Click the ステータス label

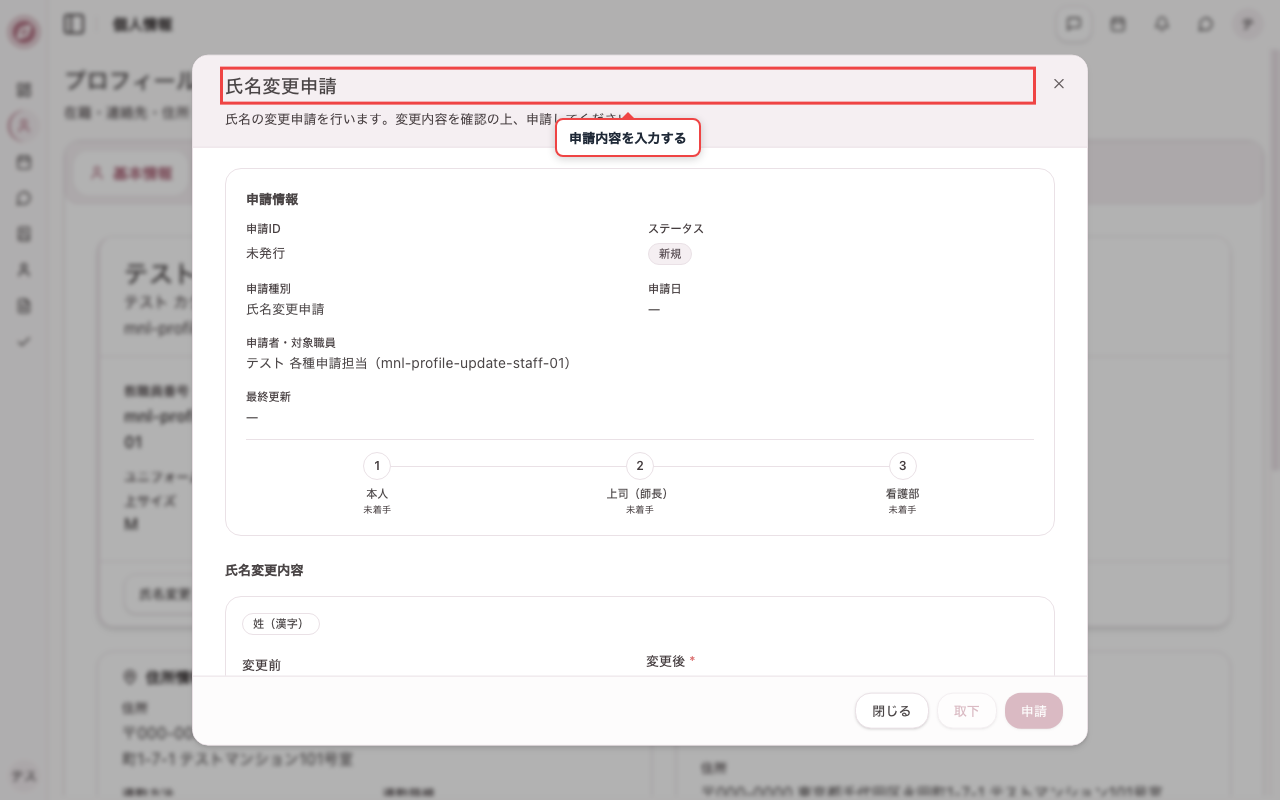click(676, 229)
